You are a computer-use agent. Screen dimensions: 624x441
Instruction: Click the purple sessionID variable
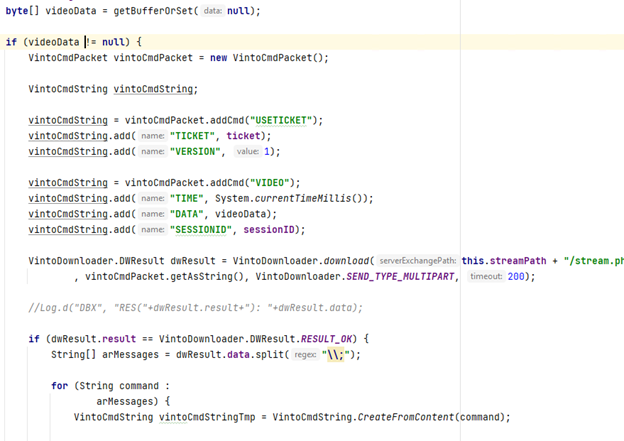269,230
